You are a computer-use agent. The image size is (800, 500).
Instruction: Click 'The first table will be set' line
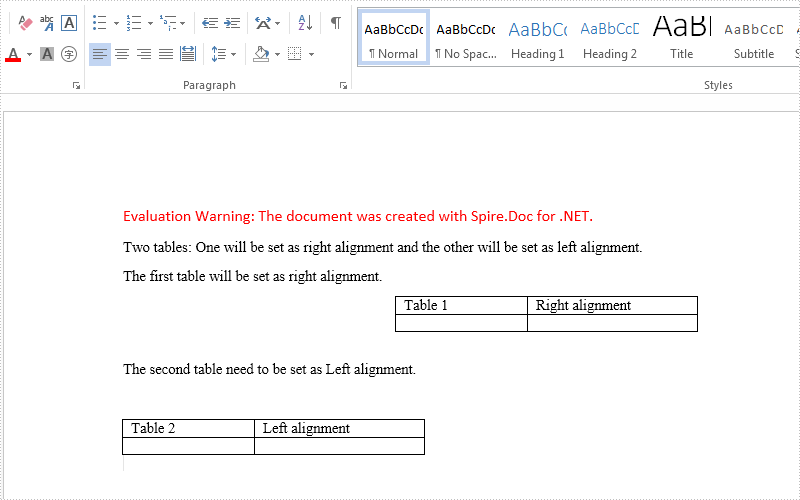pos(253,277)
